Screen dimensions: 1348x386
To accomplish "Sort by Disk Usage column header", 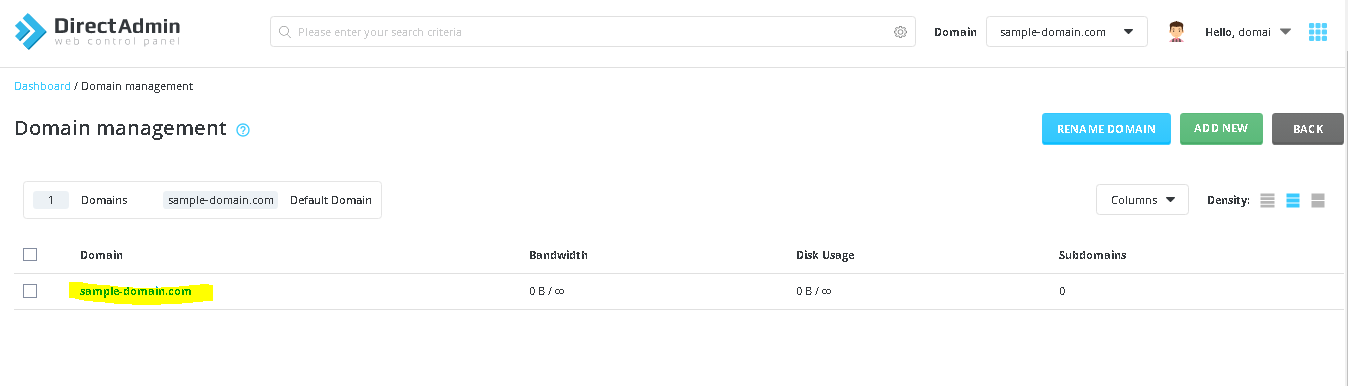I will pos(825,255).
